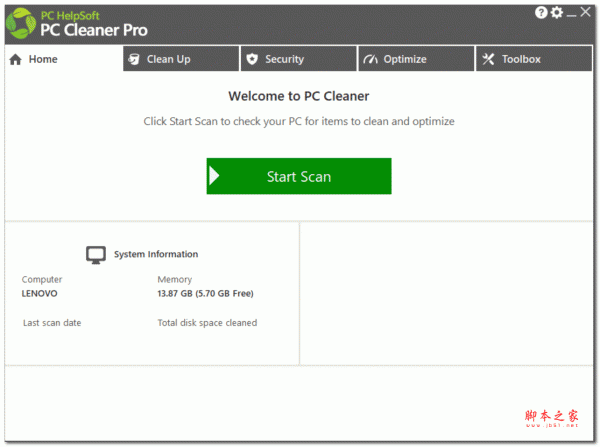Click the 'Welcome to PC Cleaner' heading
This screenshot has width=600, height=447.
click(x=299, y=96)
